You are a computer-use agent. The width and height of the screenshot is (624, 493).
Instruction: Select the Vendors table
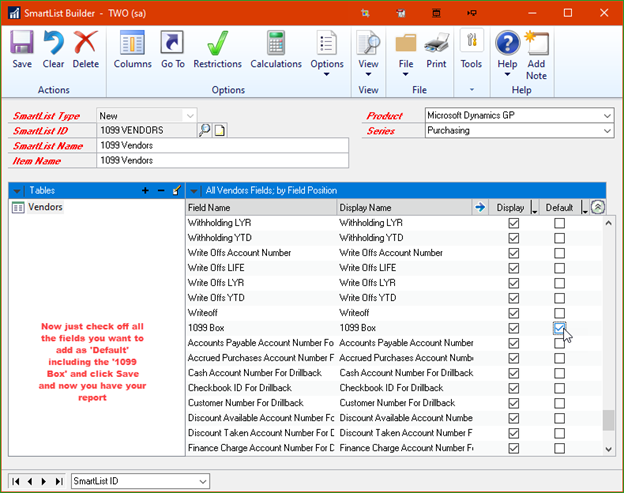point(45,207)
